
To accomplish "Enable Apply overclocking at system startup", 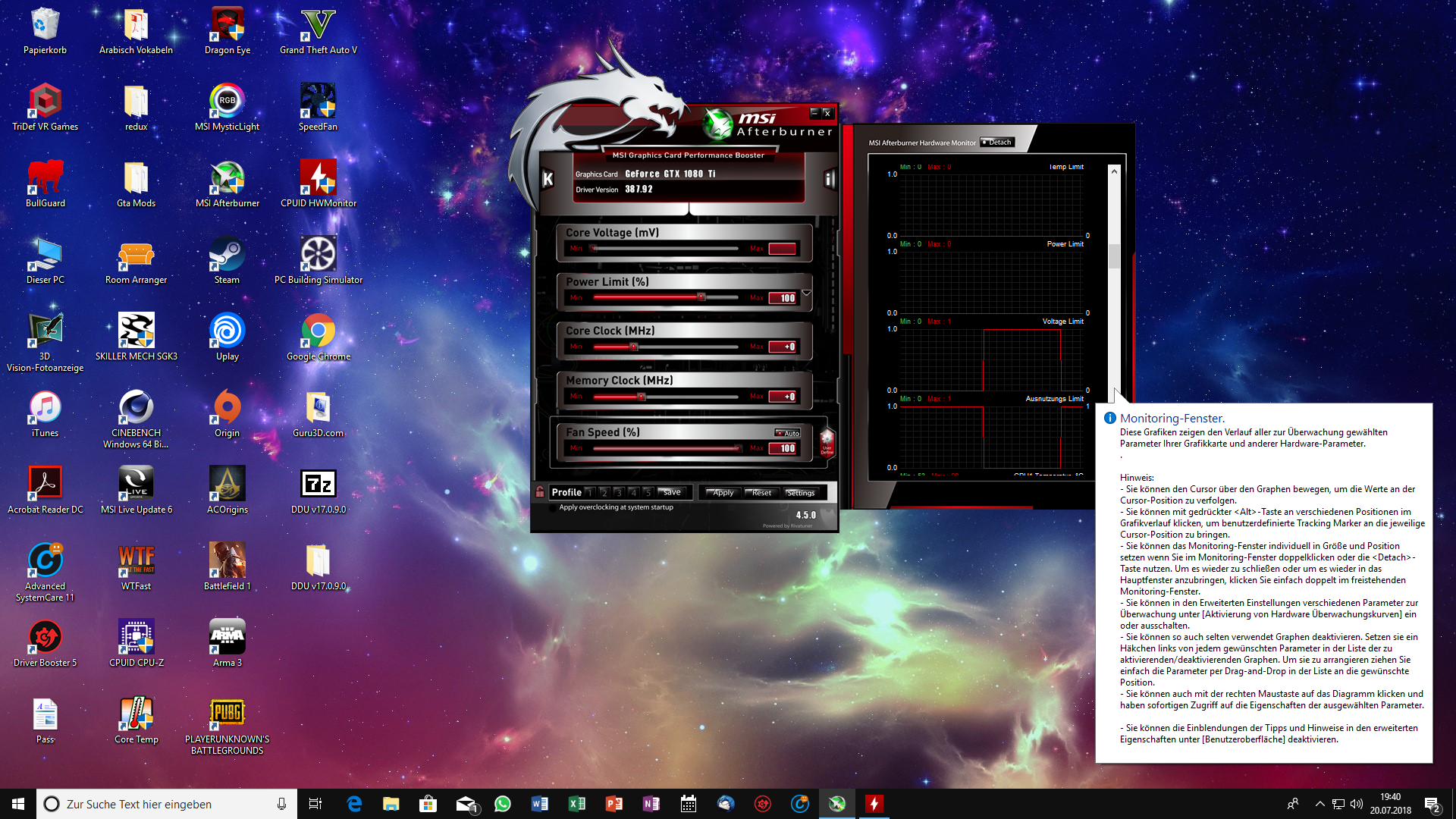I will tap(553, 508).
